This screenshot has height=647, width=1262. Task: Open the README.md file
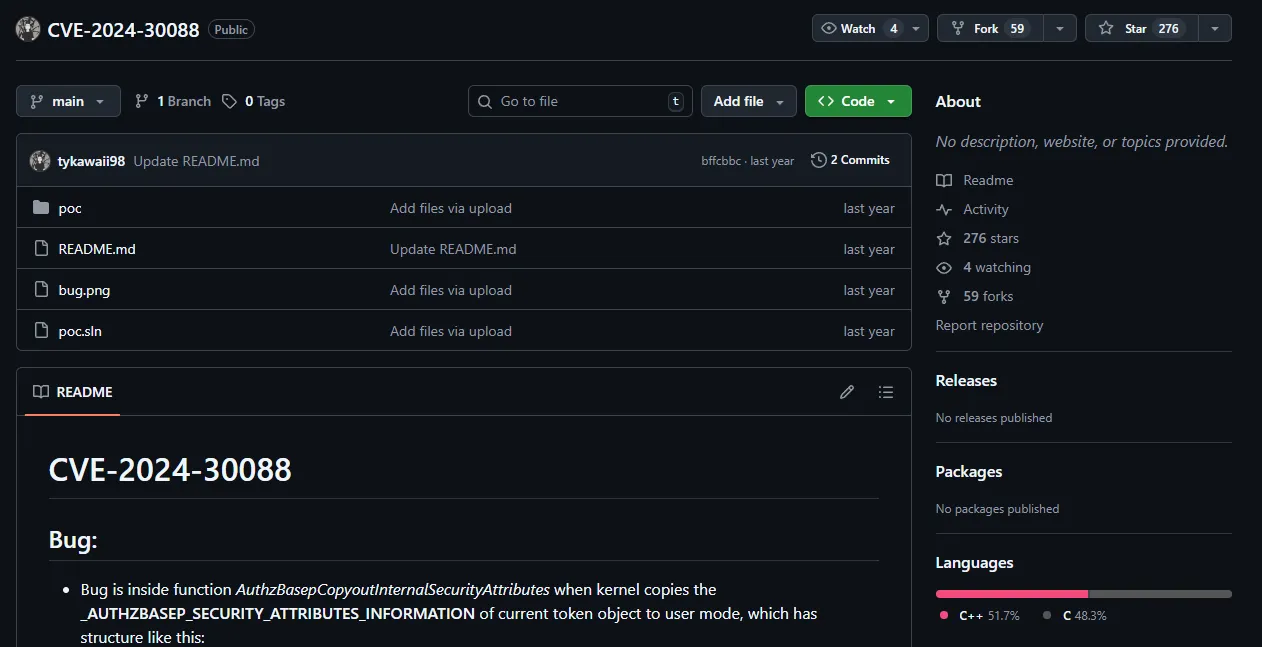click(x=97, y=249)
